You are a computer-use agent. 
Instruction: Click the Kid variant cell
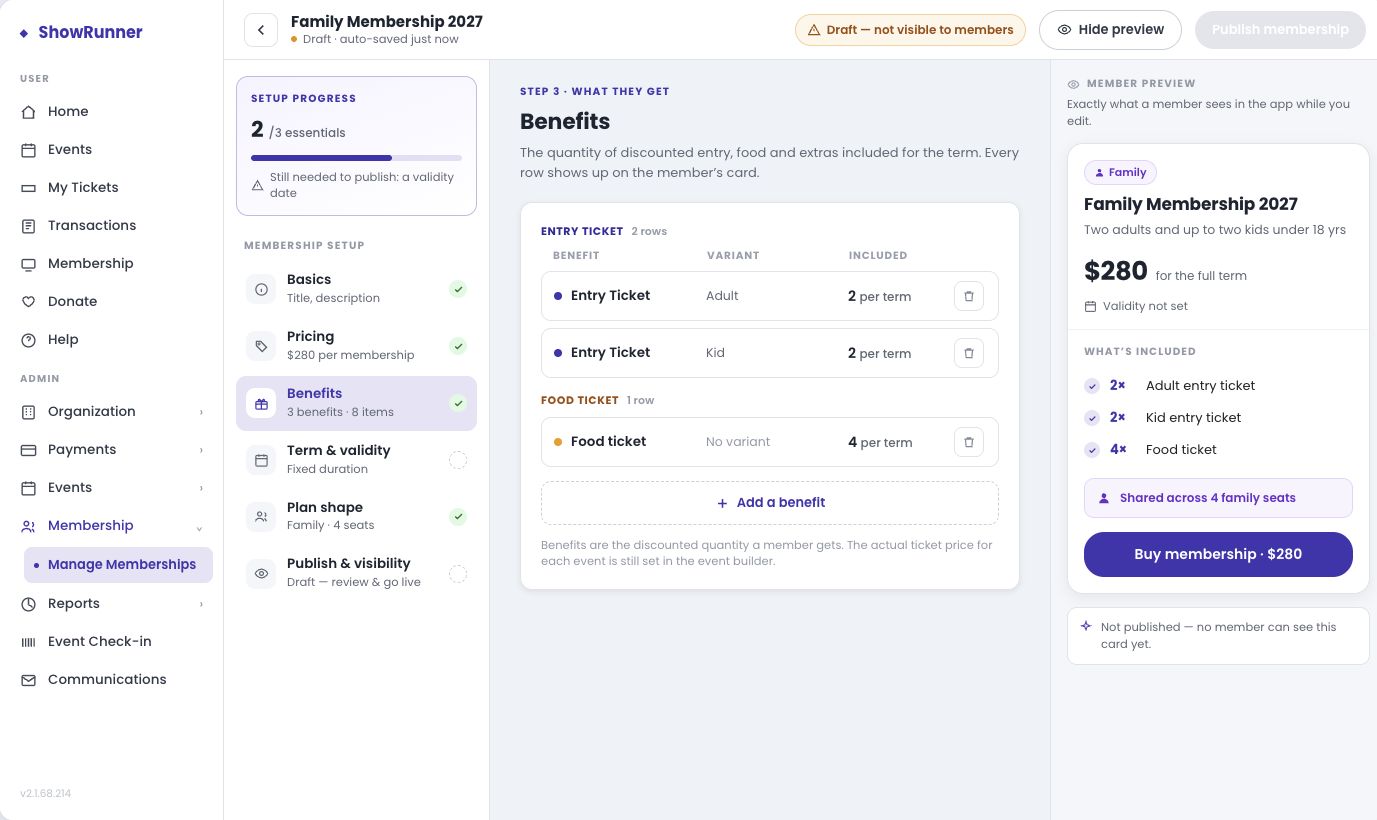pyautogui.click(x=715, y=353)
